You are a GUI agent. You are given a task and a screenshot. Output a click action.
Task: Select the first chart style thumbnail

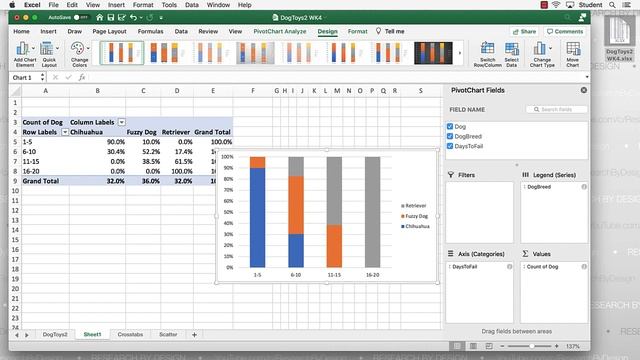pyautogui.click(x=122, y=53)
